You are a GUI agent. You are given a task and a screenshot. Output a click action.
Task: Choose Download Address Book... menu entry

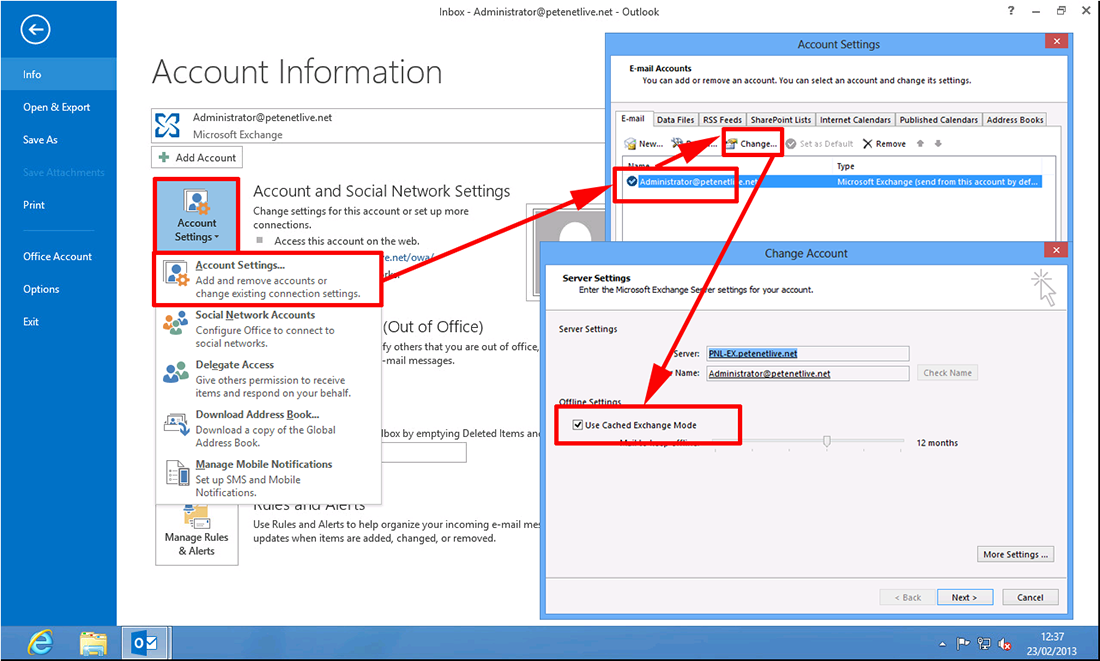pyautogui.click(x=268, y=429)
